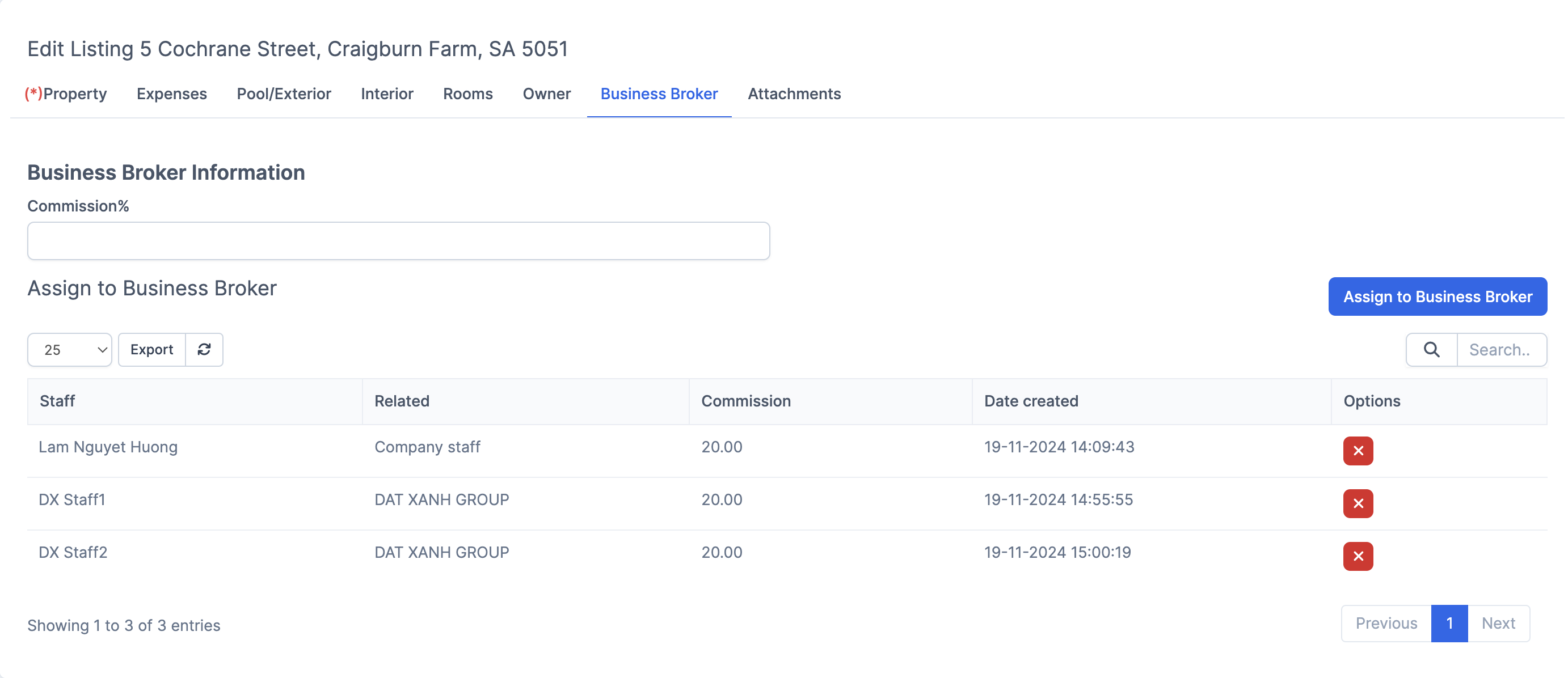
Task: Click the search magnifier icon
Action: [1431, 350]
